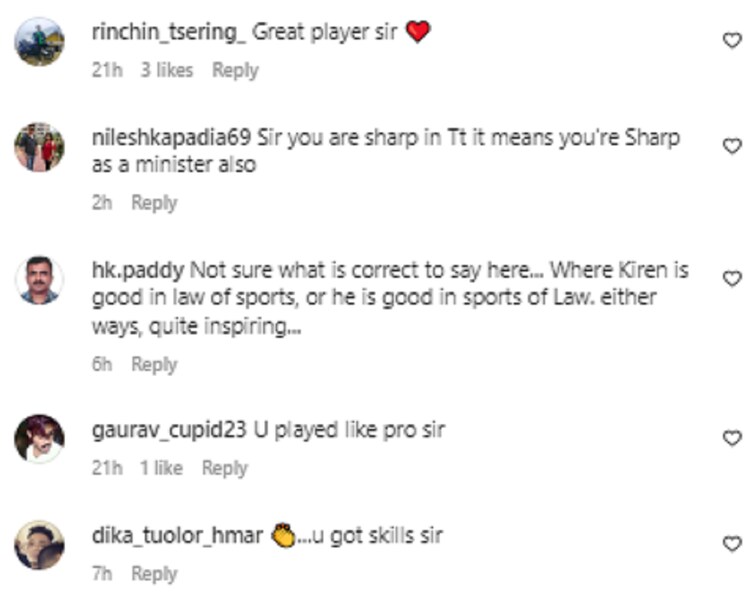This screenshot has height=601, width=750.
Task: Like dika_tuolor_hmar's comment with heart icon
Action: coord(731,544)
